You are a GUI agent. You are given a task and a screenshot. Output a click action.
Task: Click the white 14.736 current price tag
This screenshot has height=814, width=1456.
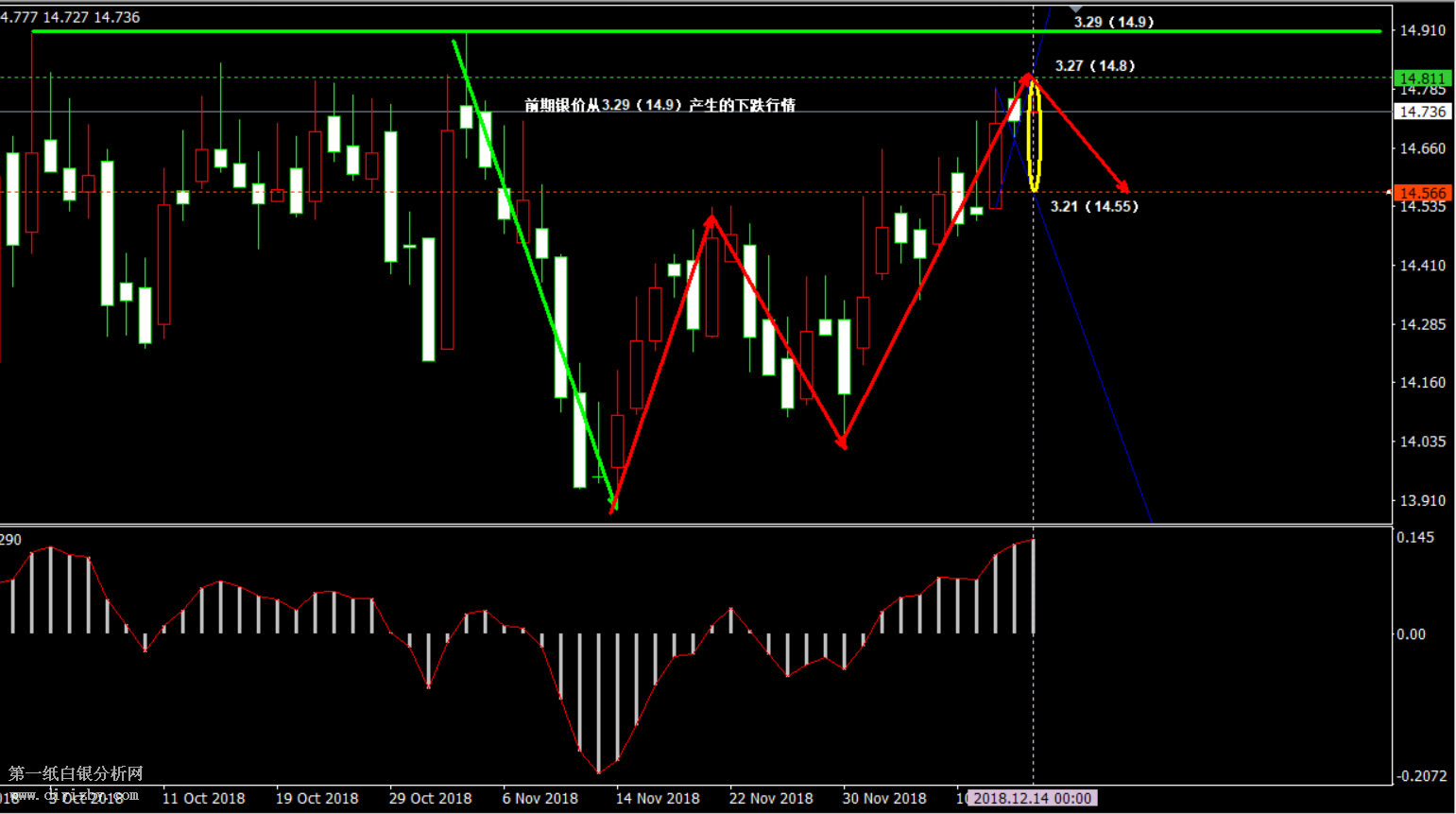click(x=1421, y=112)
